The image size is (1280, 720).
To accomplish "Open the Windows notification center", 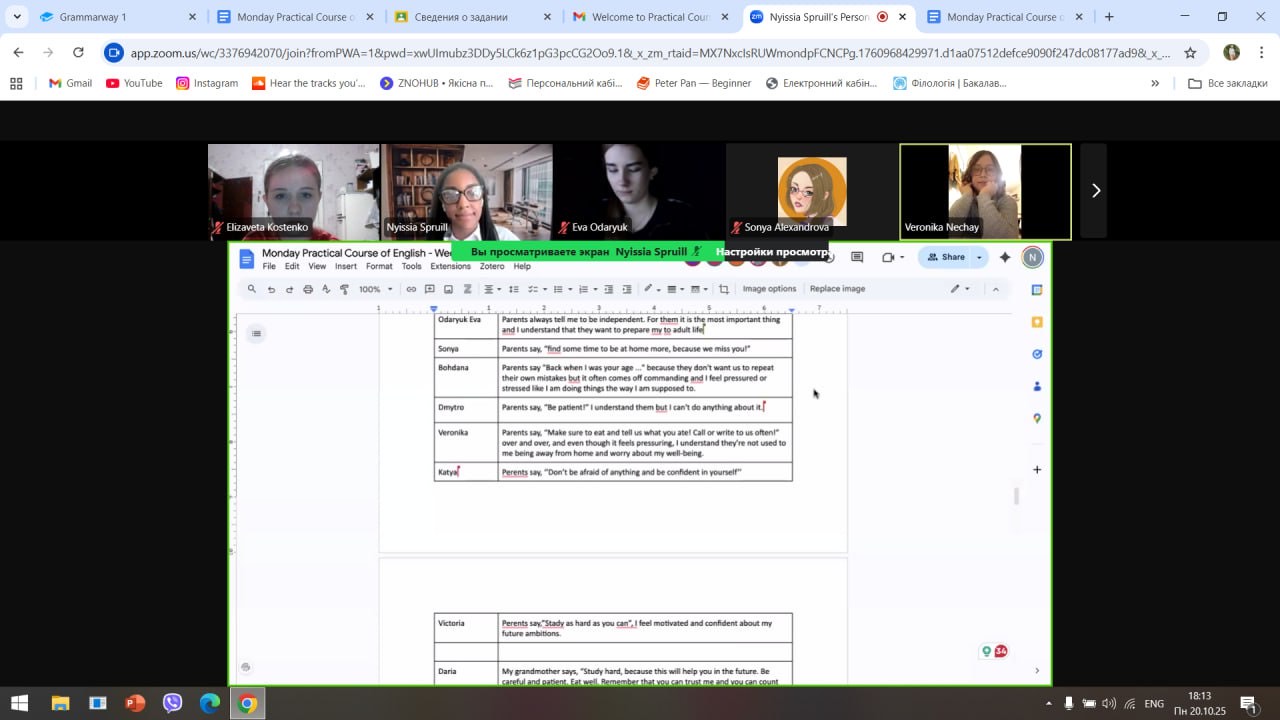I will tap(1247, 703).
